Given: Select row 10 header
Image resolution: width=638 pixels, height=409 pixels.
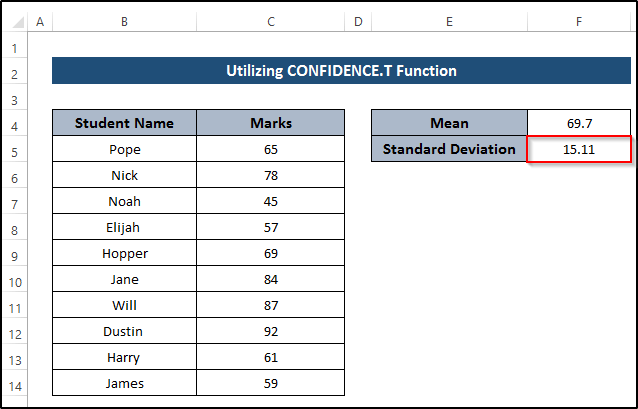Looking at the screenshot, I should click(x=14, y=280).
